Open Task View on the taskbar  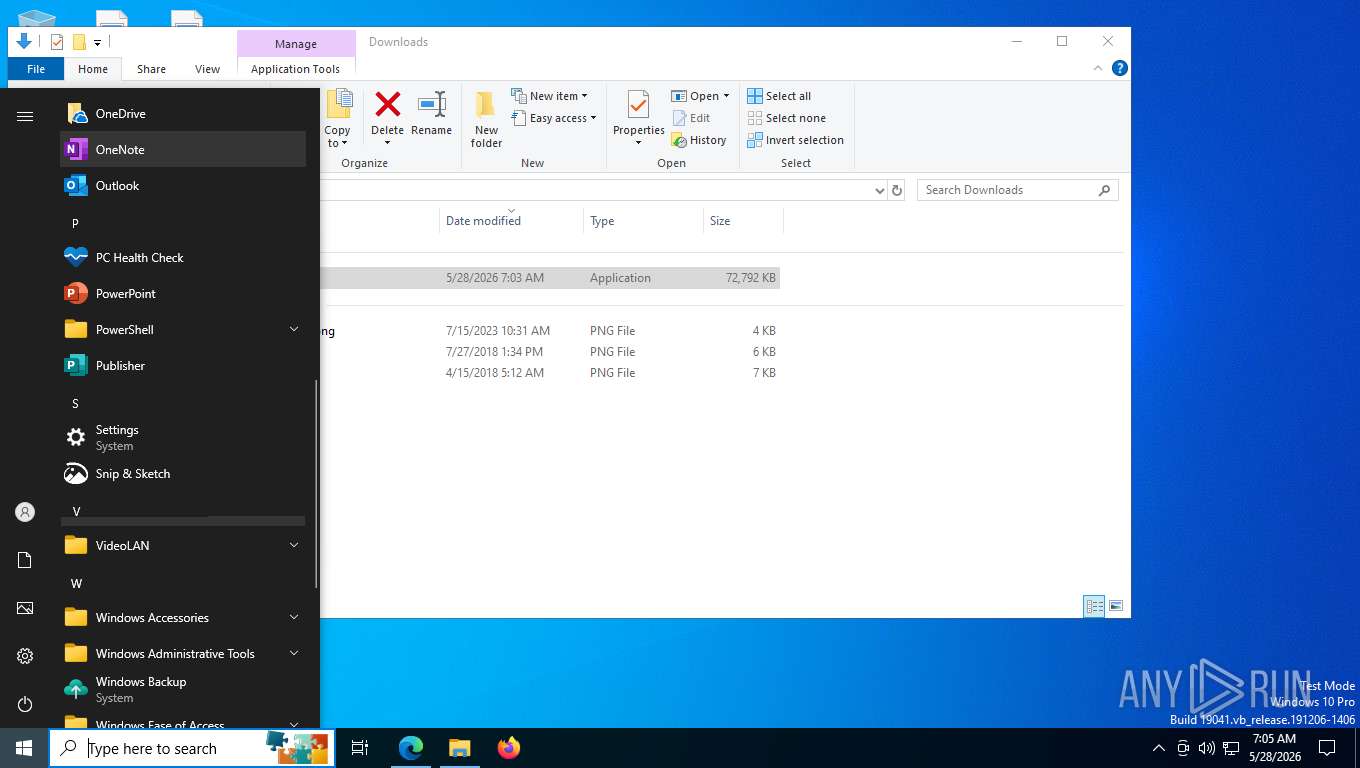[x=360, y=748]
